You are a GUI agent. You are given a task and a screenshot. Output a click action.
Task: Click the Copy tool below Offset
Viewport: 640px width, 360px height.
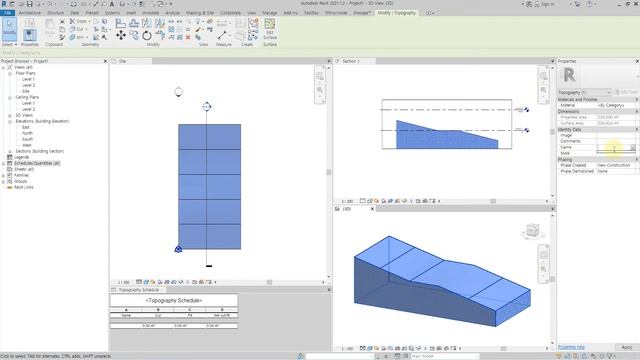coord(134,36)
